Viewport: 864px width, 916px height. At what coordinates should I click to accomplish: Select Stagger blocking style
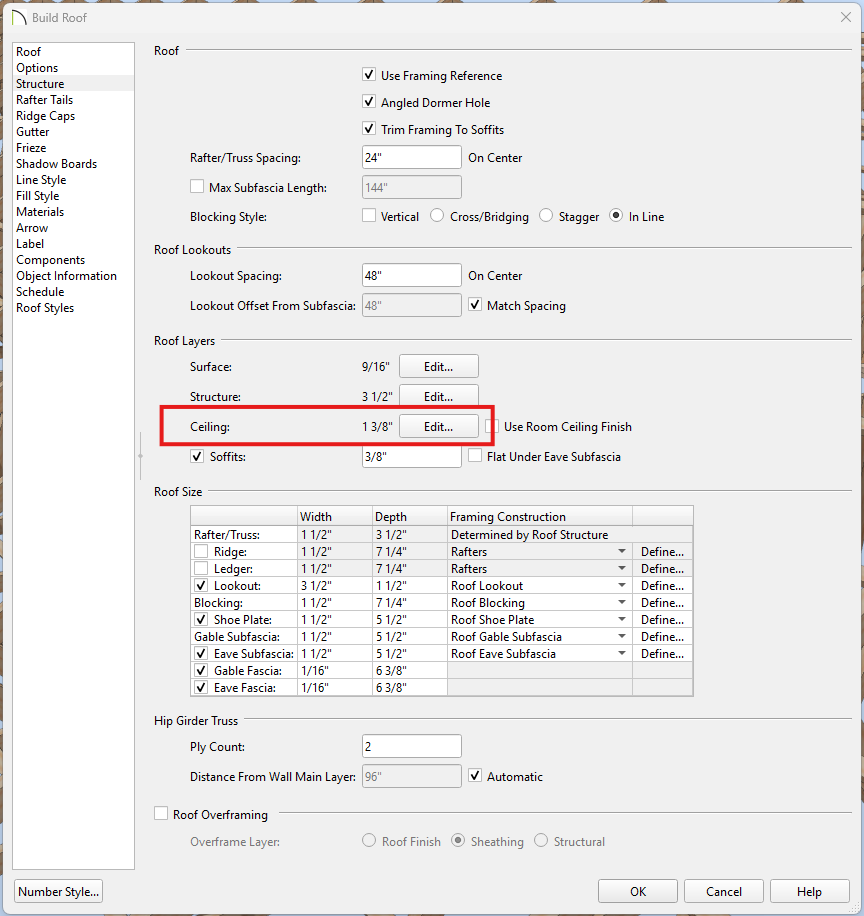546,216
